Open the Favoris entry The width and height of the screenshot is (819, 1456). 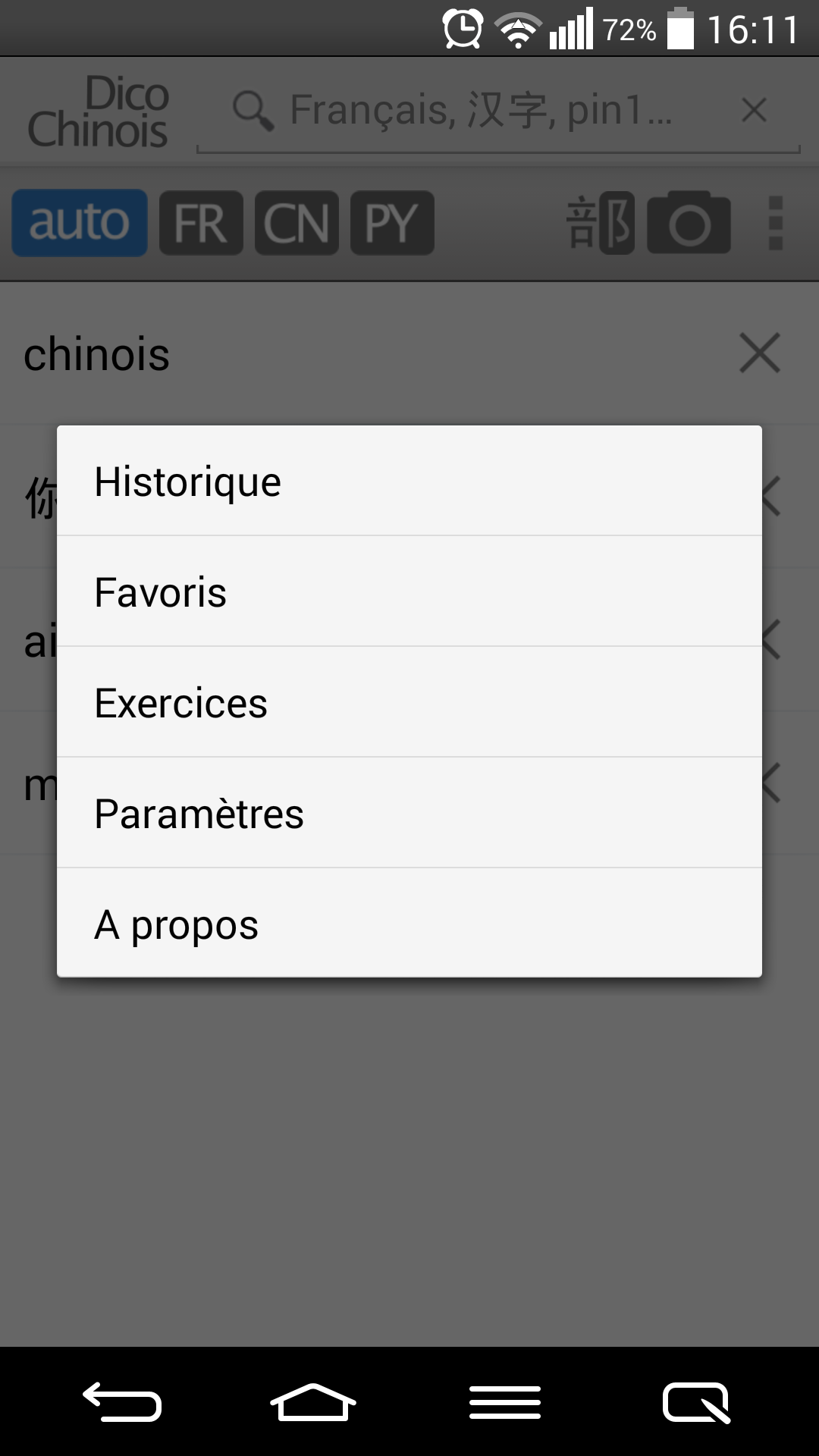click(409, 591)
